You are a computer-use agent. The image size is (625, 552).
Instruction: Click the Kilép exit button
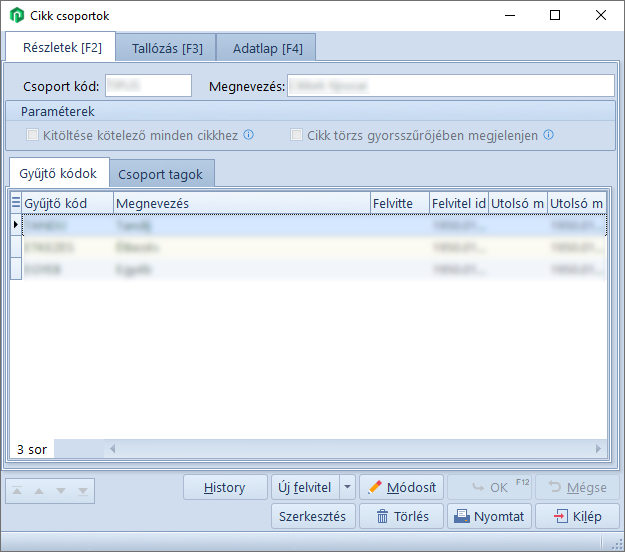(577, 516)
